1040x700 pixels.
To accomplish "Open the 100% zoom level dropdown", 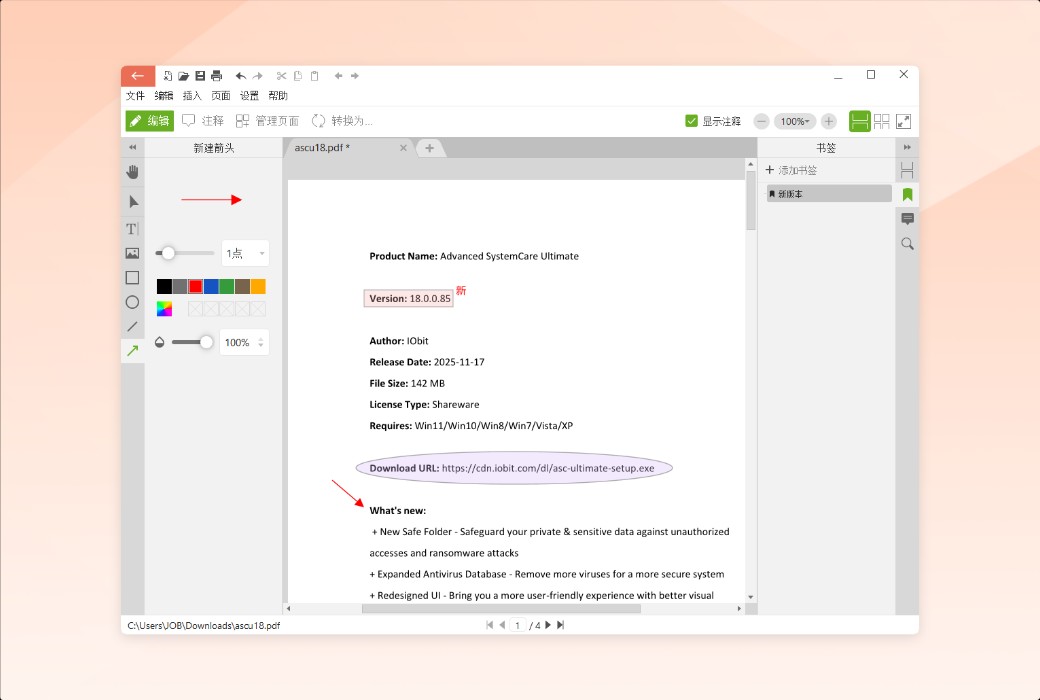I will [797, 120].
